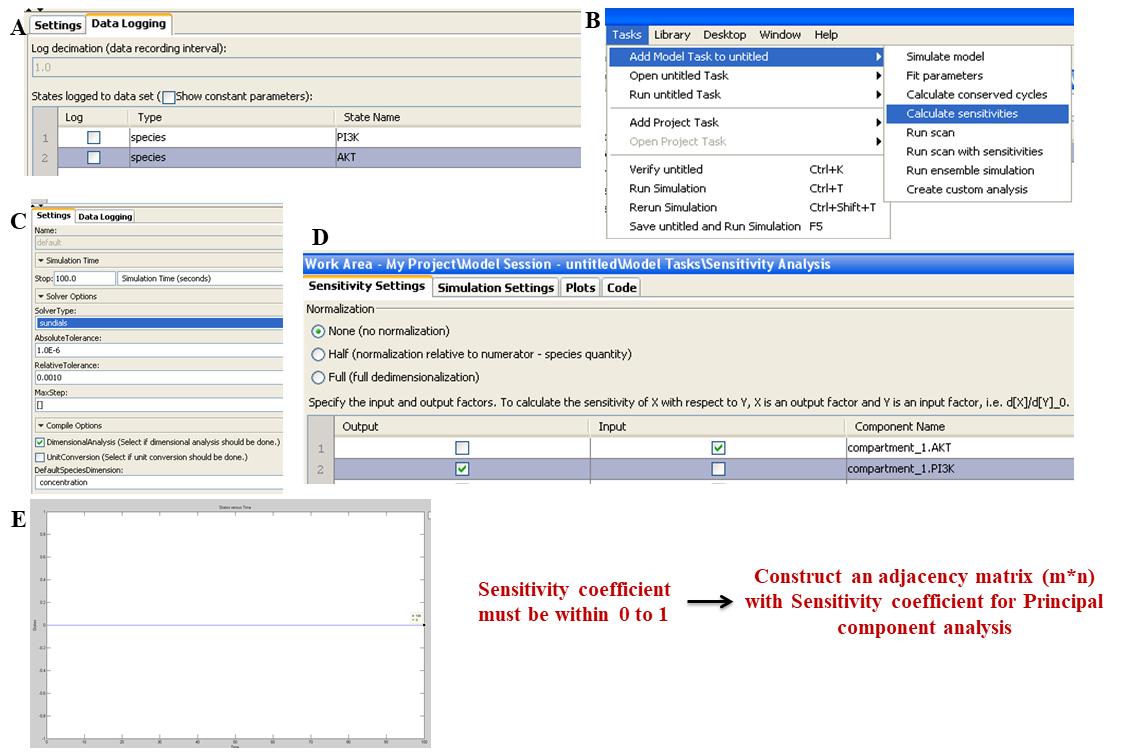Image resolution: width=1134 pixels, height=756 pixels.
Task: Open the Window menu
Action: (x=780, y=35)
